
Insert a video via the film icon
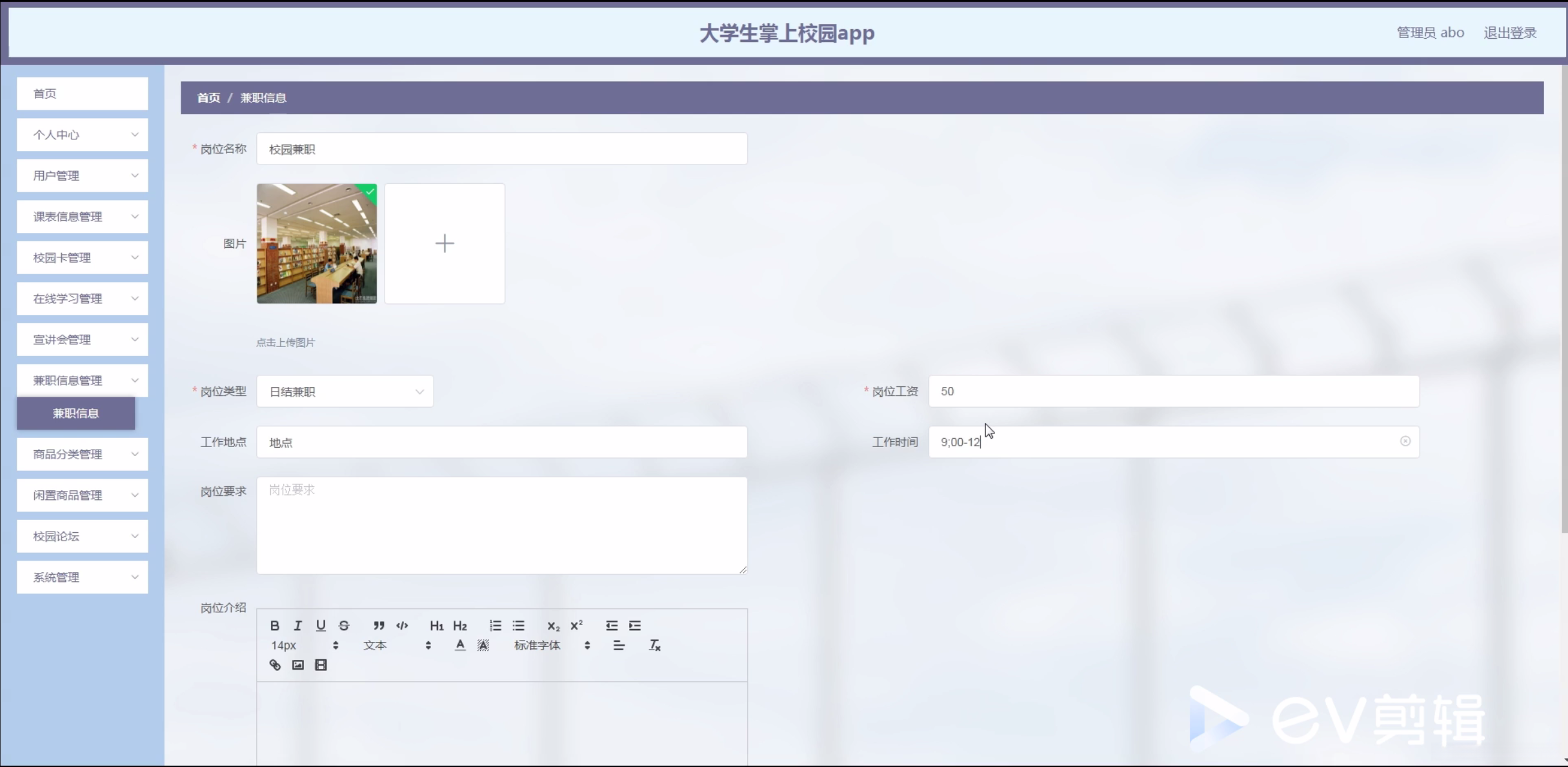[x=321, y=664]
